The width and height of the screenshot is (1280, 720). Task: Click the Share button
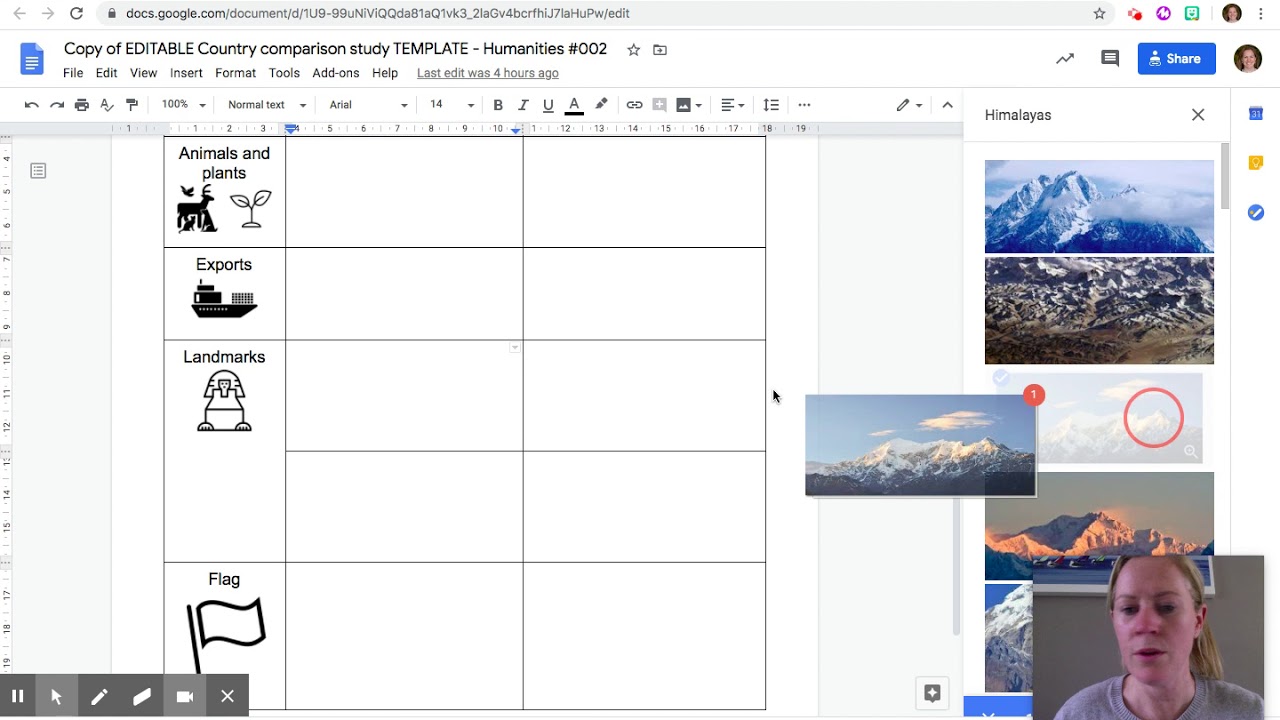[x=1176, y=58]
